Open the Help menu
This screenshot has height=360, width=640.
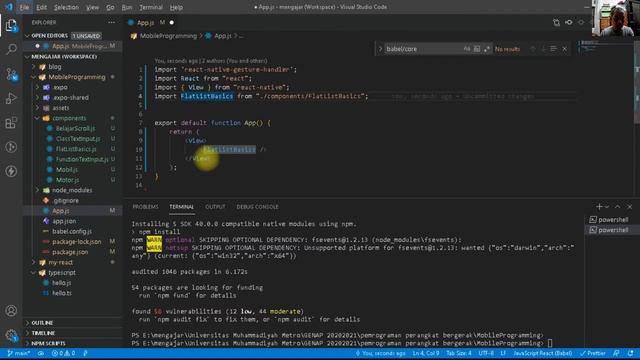(176, 7)
